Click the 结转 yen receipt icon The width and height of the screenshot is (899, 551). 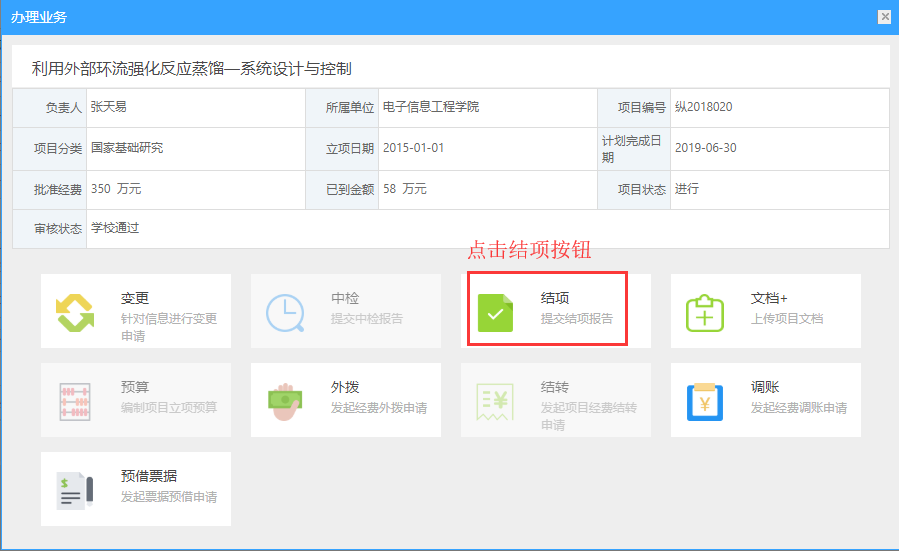tap(495, 400)
